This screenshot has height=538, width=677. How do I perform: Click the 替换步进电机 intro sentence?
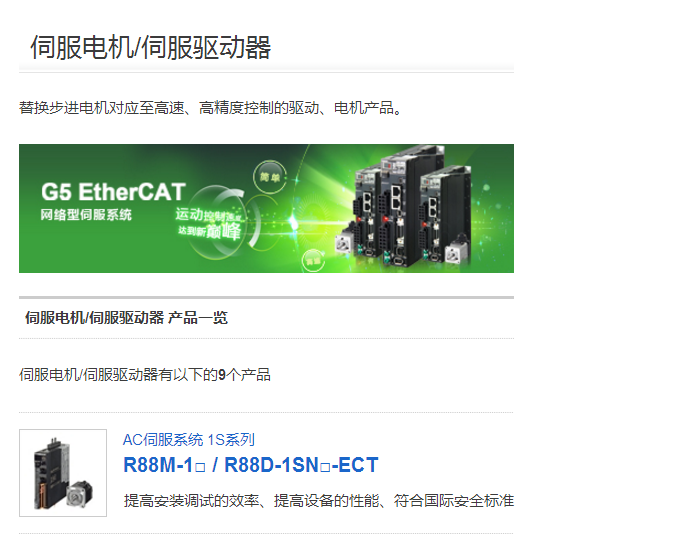pyautogui.click(x=210, y=108)
